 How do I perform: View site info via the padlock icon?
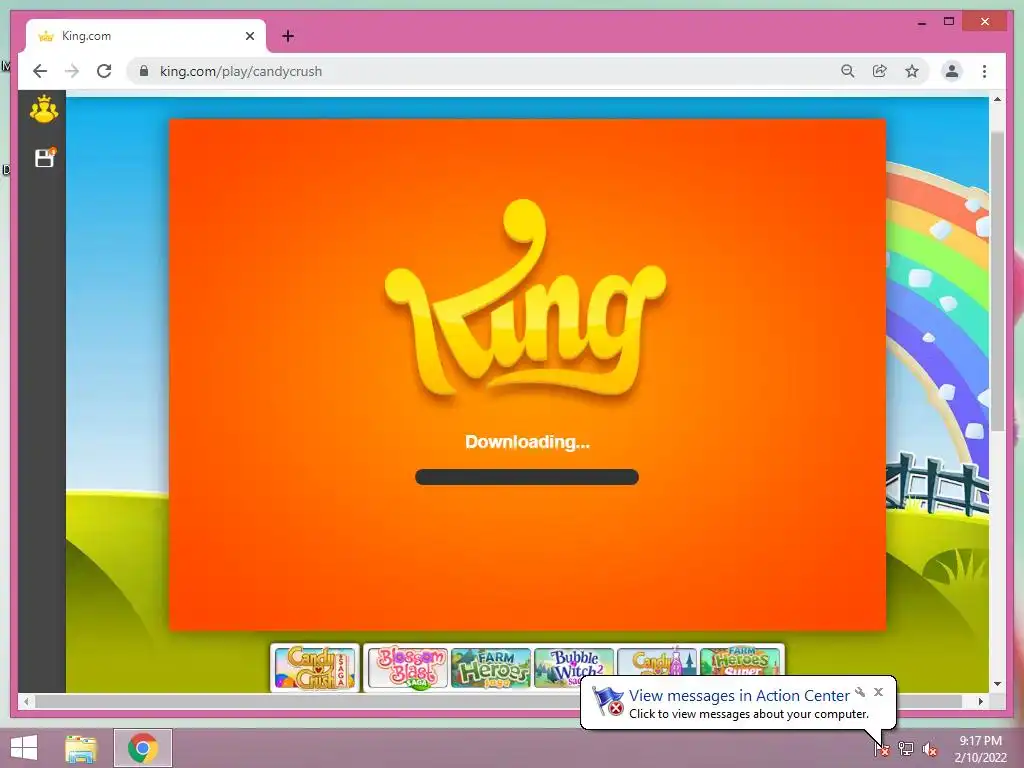coord(144,71)
